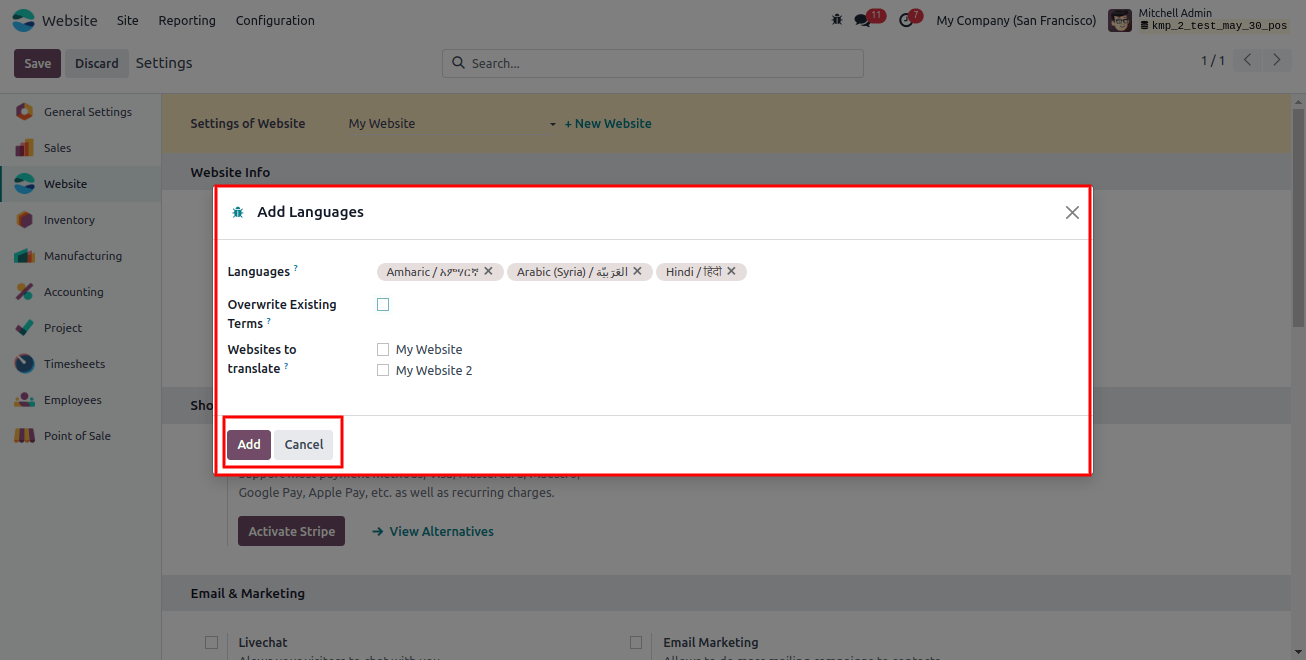Image resolution: width=1306 pixels, height=660 pixels.
Task: Click the search magnifier icon
Action: (459, 63)
